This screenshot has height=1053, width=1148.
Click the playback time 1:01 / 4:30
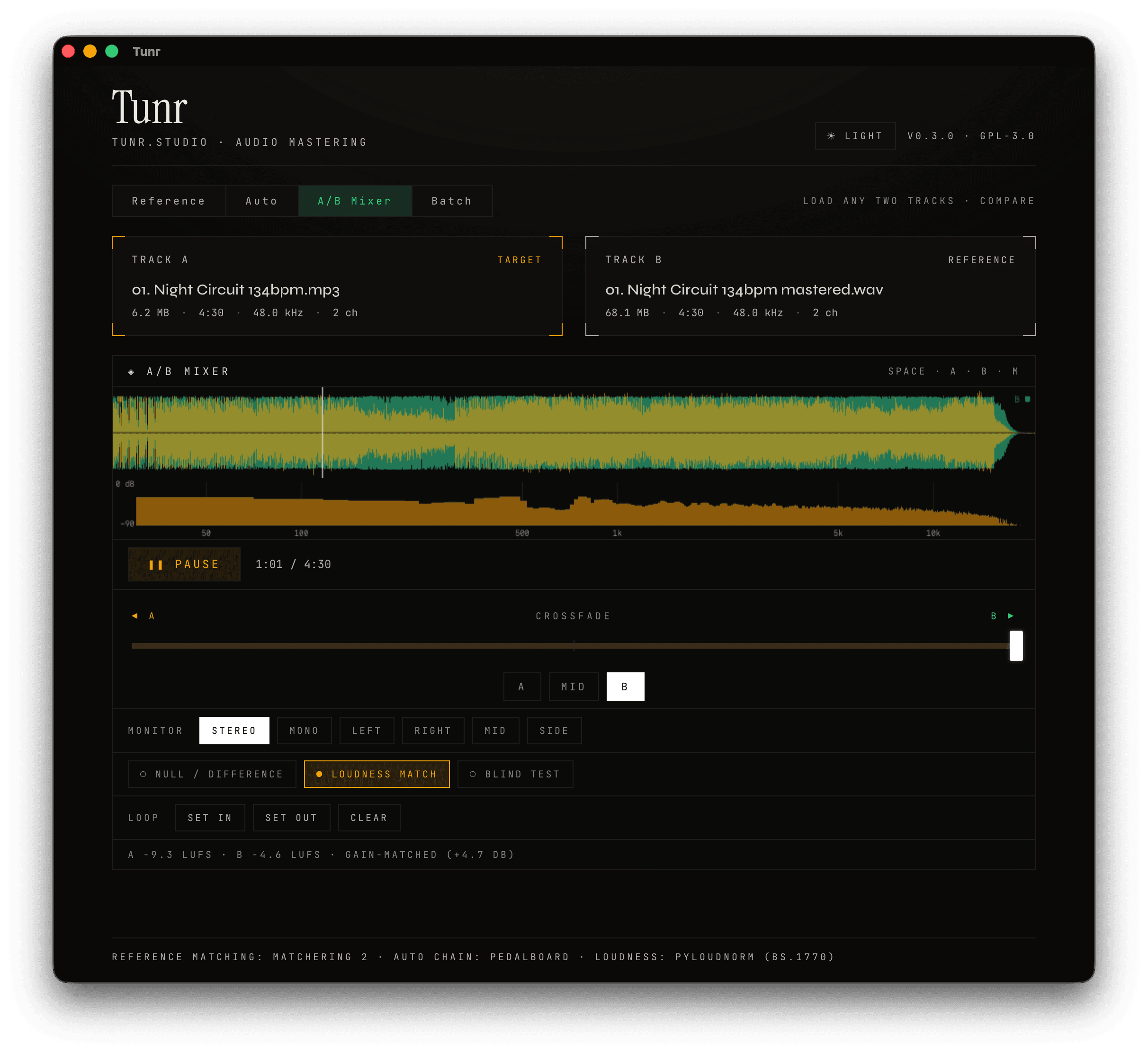(x=293, y=564)
